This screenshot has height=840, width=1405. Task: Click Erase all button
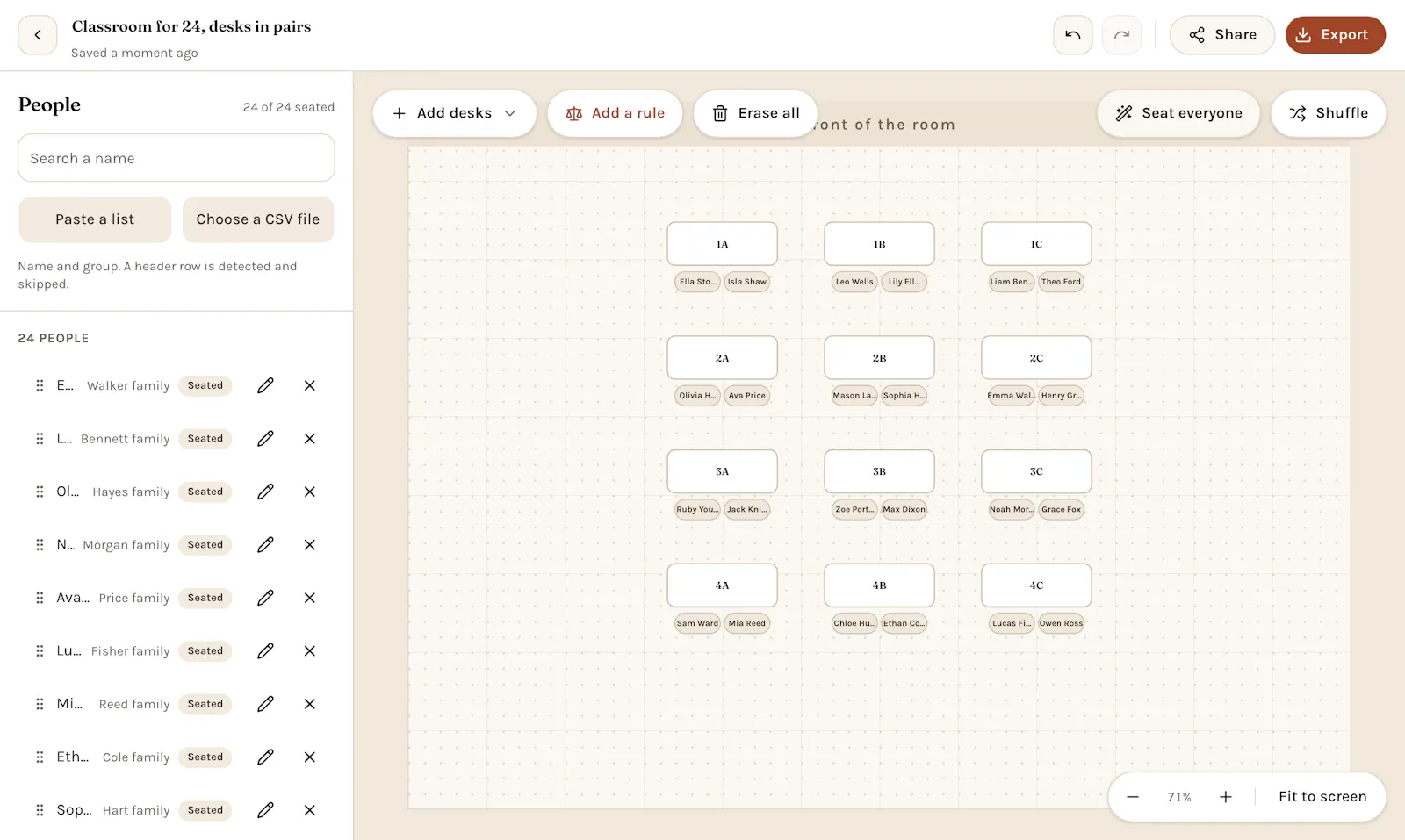click(755, 113)
